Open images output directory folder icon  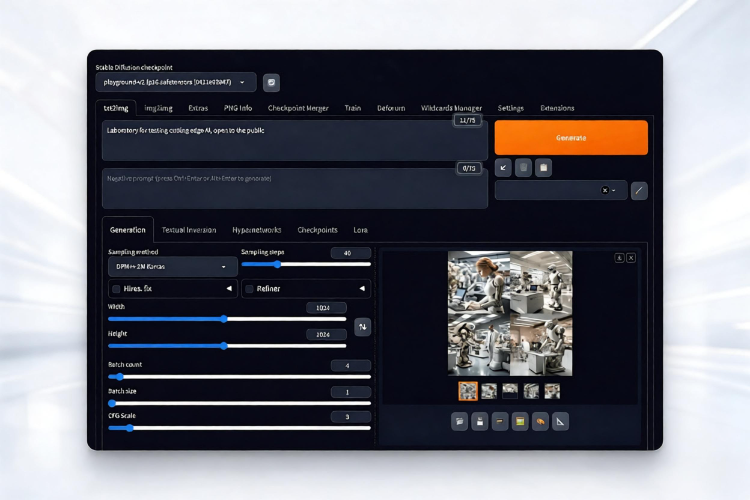(459, 422)
